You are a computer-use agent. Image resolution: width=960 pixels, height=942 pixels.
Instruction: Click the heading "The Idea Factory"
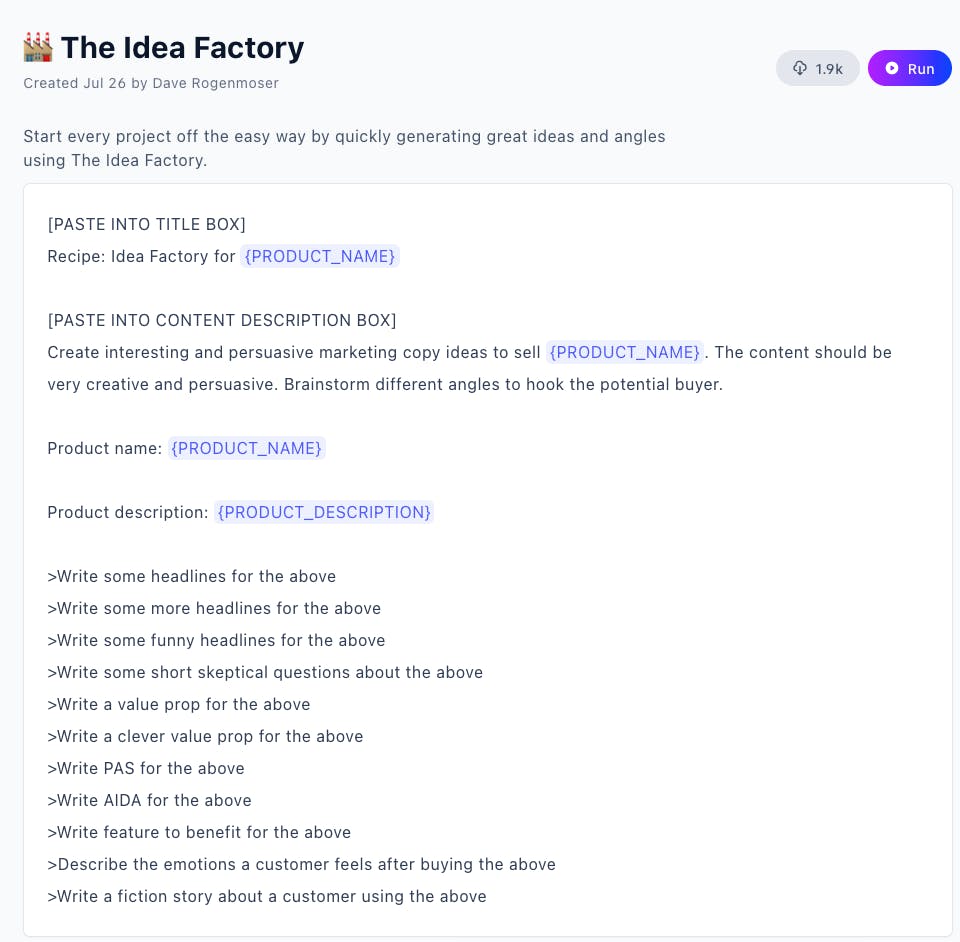182,48
